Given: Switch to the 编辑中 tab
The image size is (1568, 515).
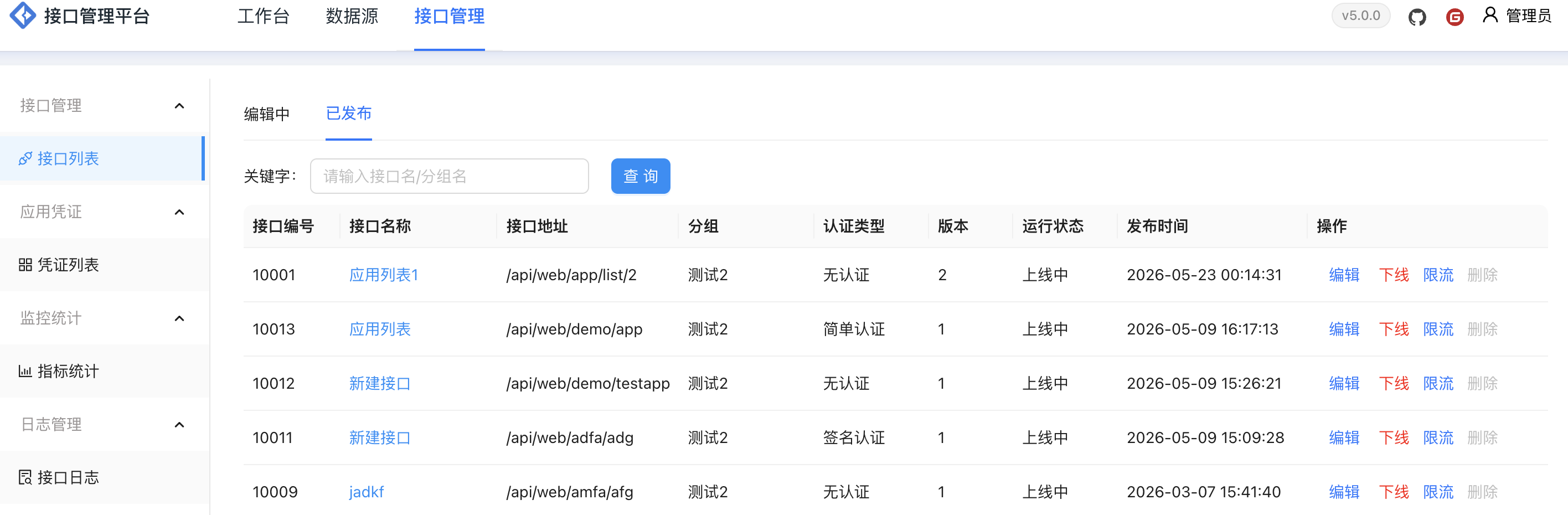Looking at the screenshot, I should pos(267,114).
